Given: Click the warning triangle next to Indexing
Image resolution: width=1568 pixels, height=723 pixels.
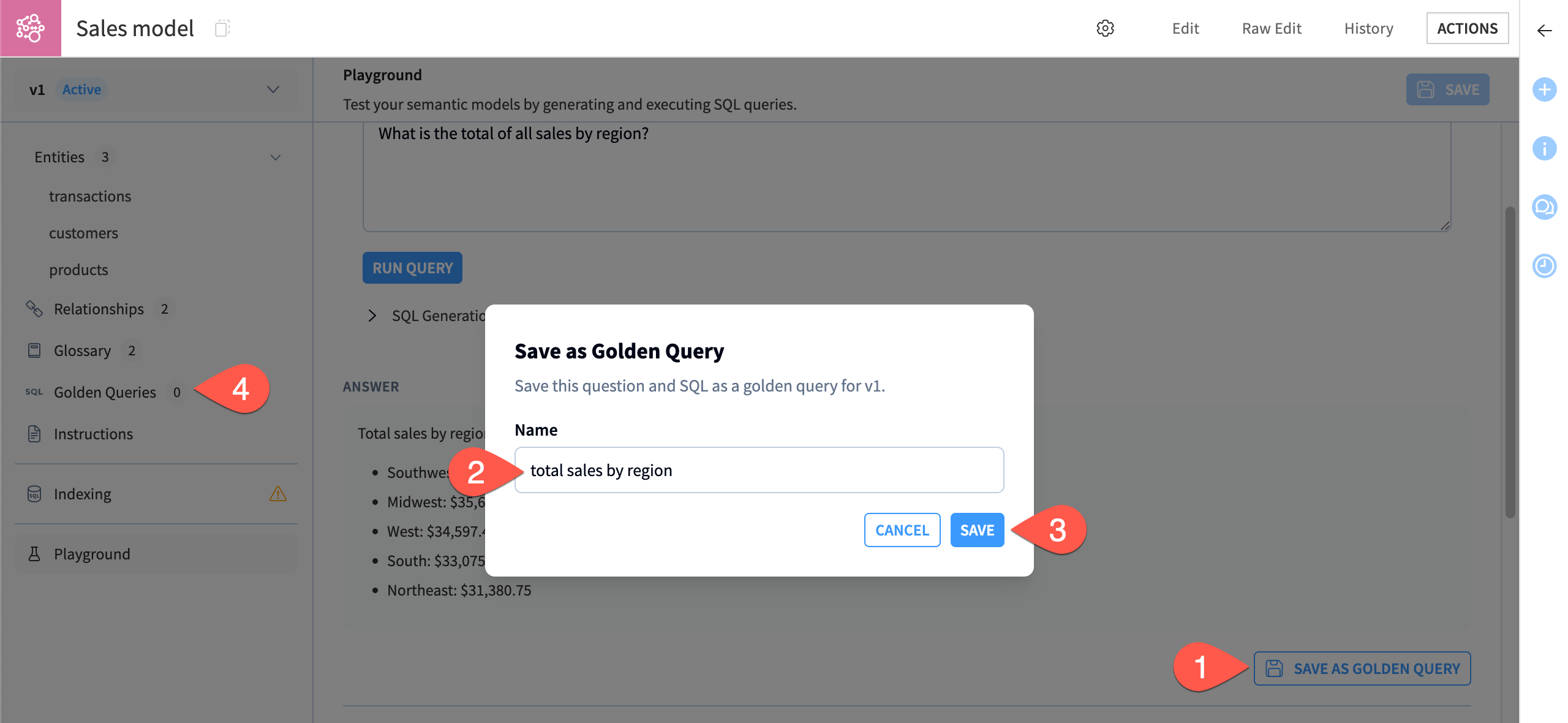Looking at the screenshot, I should (x=278, y=493).
